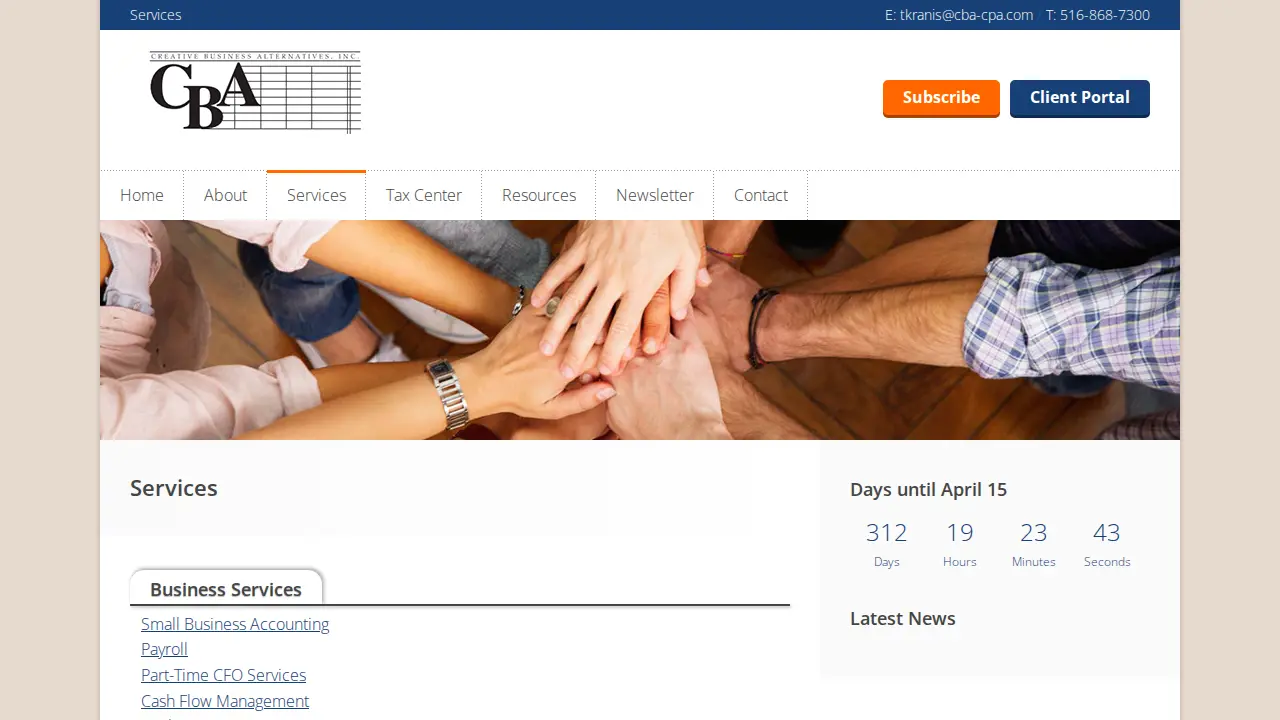Click the Latest News heading

pyautogui.click(x=903, y=618)
